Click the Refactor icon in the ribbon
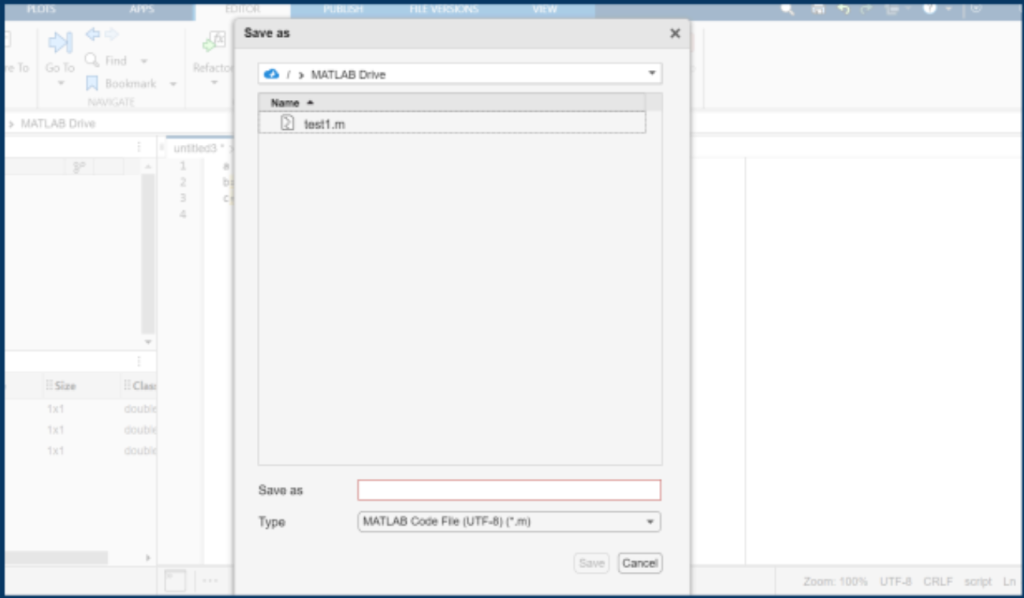The image size is (1024, 598). click(x=213, y=42)
